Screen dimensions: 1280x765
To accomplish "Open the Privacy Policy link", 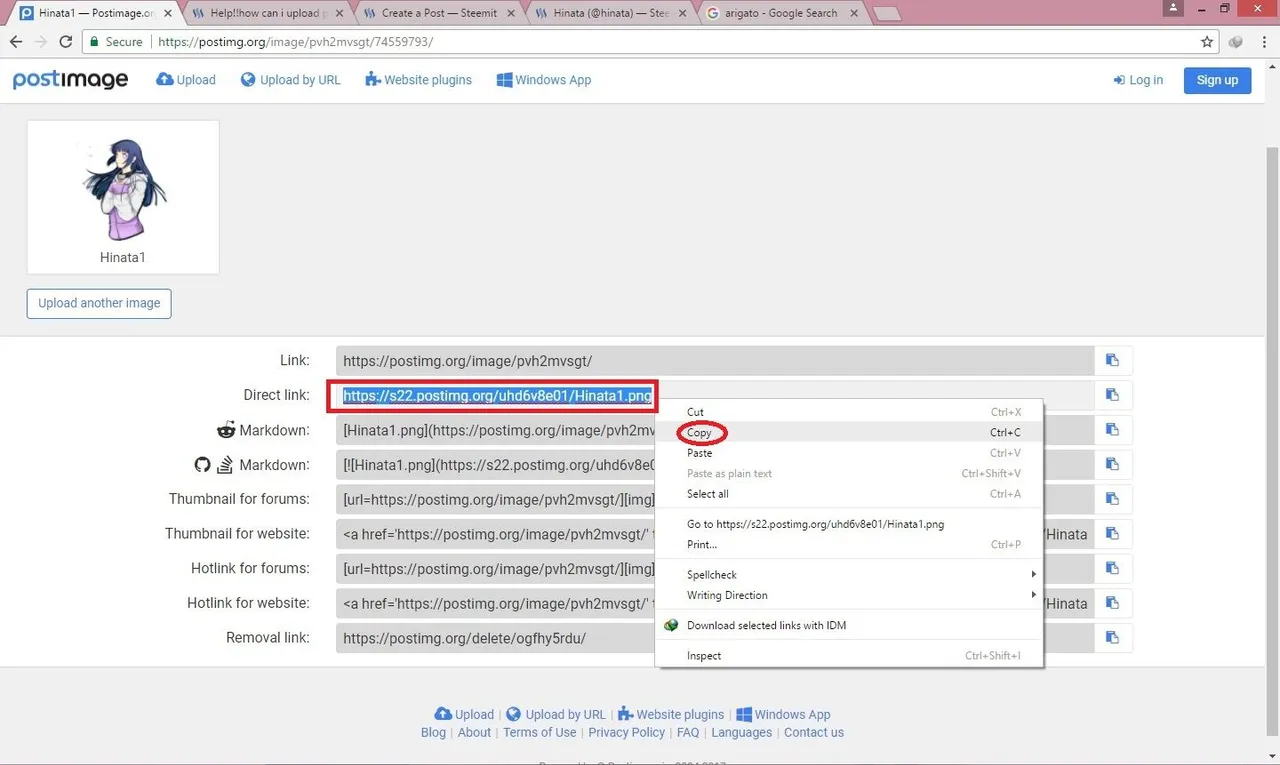I will pos(627,732).
